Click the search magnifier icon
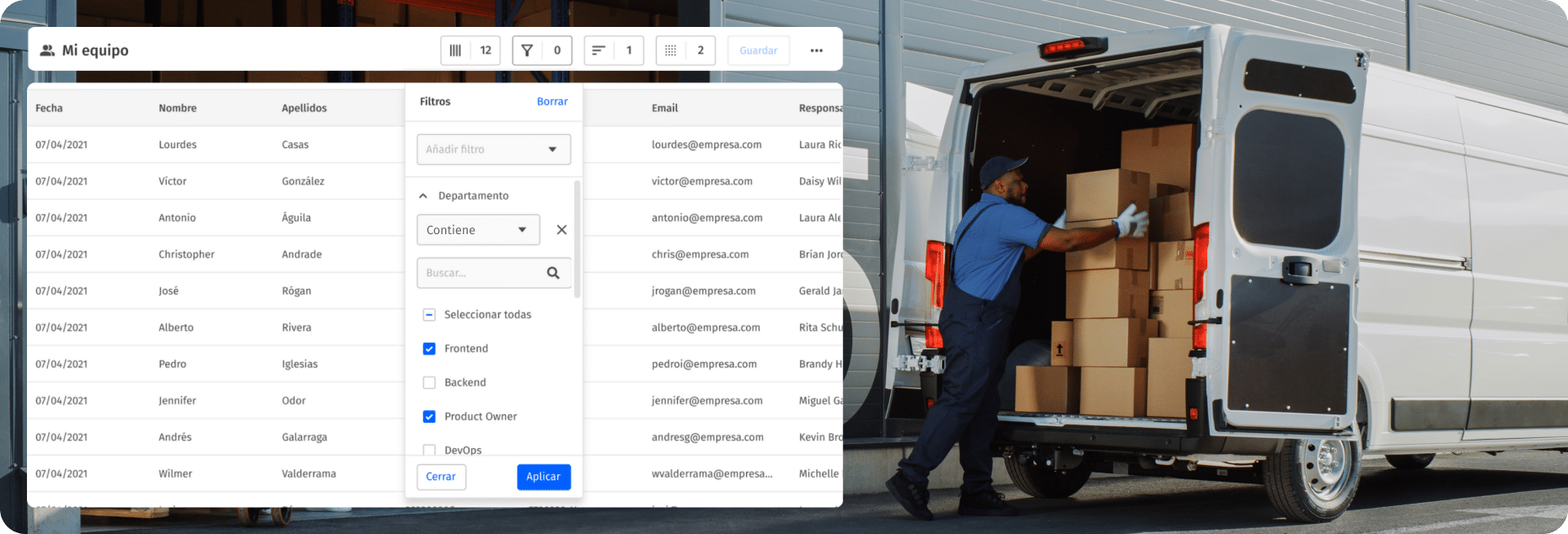Viewport: 1568px width, 534px height. (x=553, y=273)
